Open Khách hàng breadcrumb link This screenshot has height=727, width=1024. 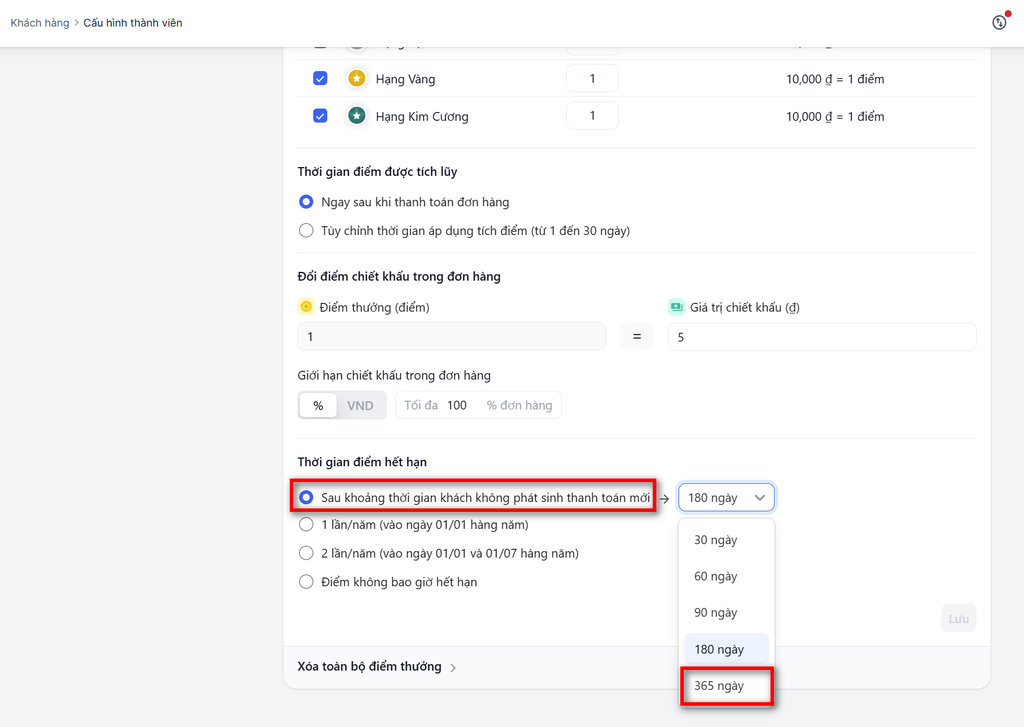[x=40, y=22]
